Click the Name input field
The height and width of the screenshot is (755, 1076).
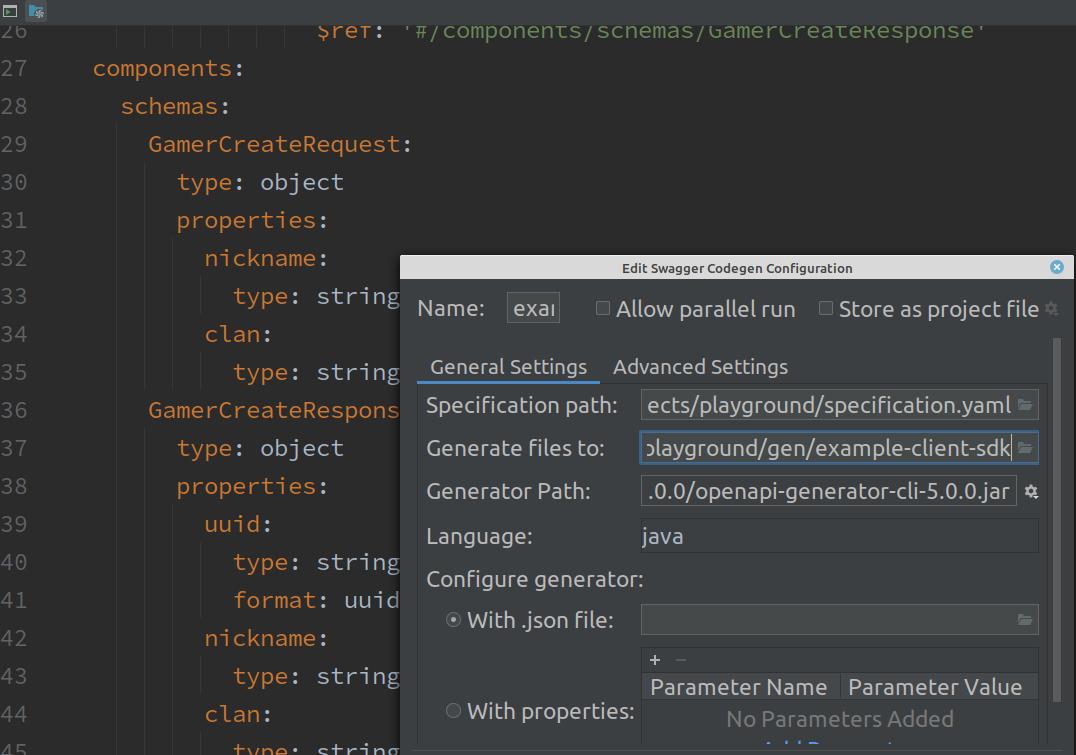(533, 308)
